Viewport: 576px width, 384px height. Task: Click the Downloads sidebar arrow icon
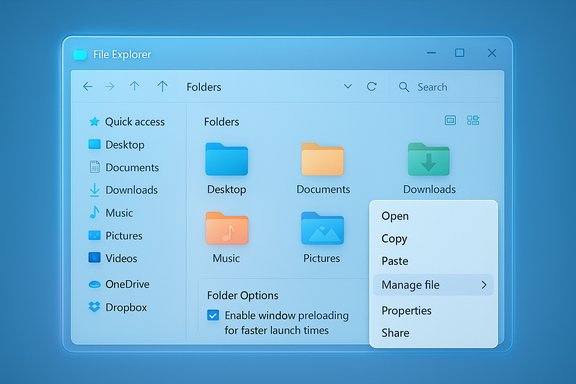(x=94, y=190)
